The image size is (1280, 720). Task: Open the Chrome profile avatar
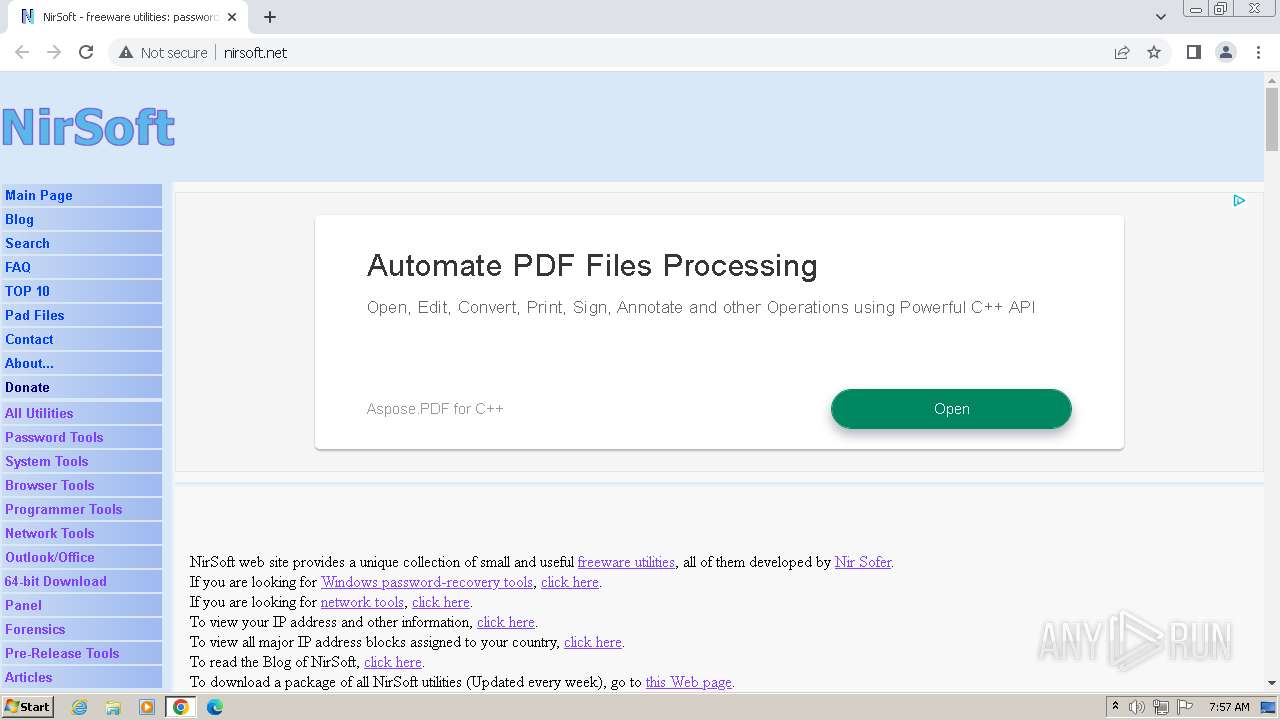[x=1226, y=52]
